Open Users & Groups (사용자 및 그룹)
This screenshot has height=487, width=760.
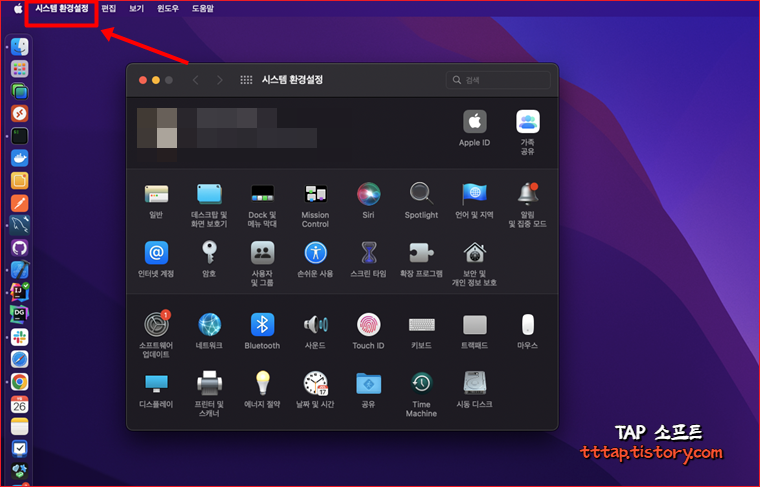262,252
